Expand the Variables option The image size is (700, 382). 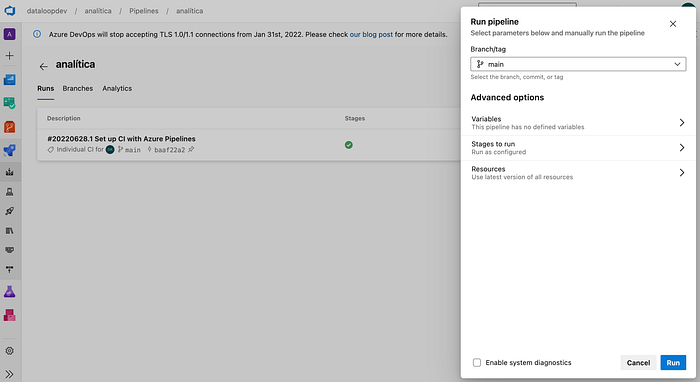pos(578,123)
